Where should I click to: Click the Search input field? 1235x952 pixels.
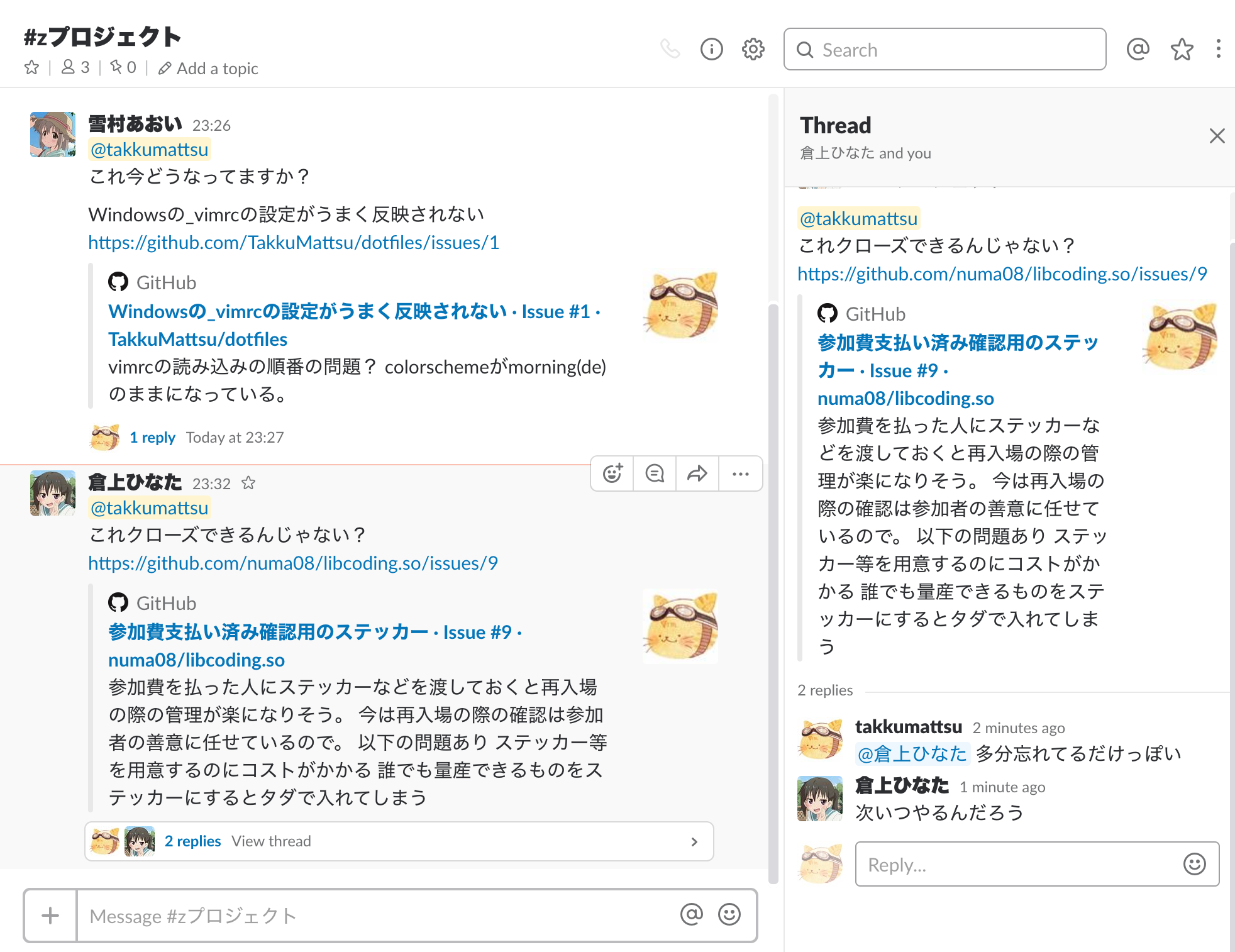pyautogui.click(x=944, y=50)
